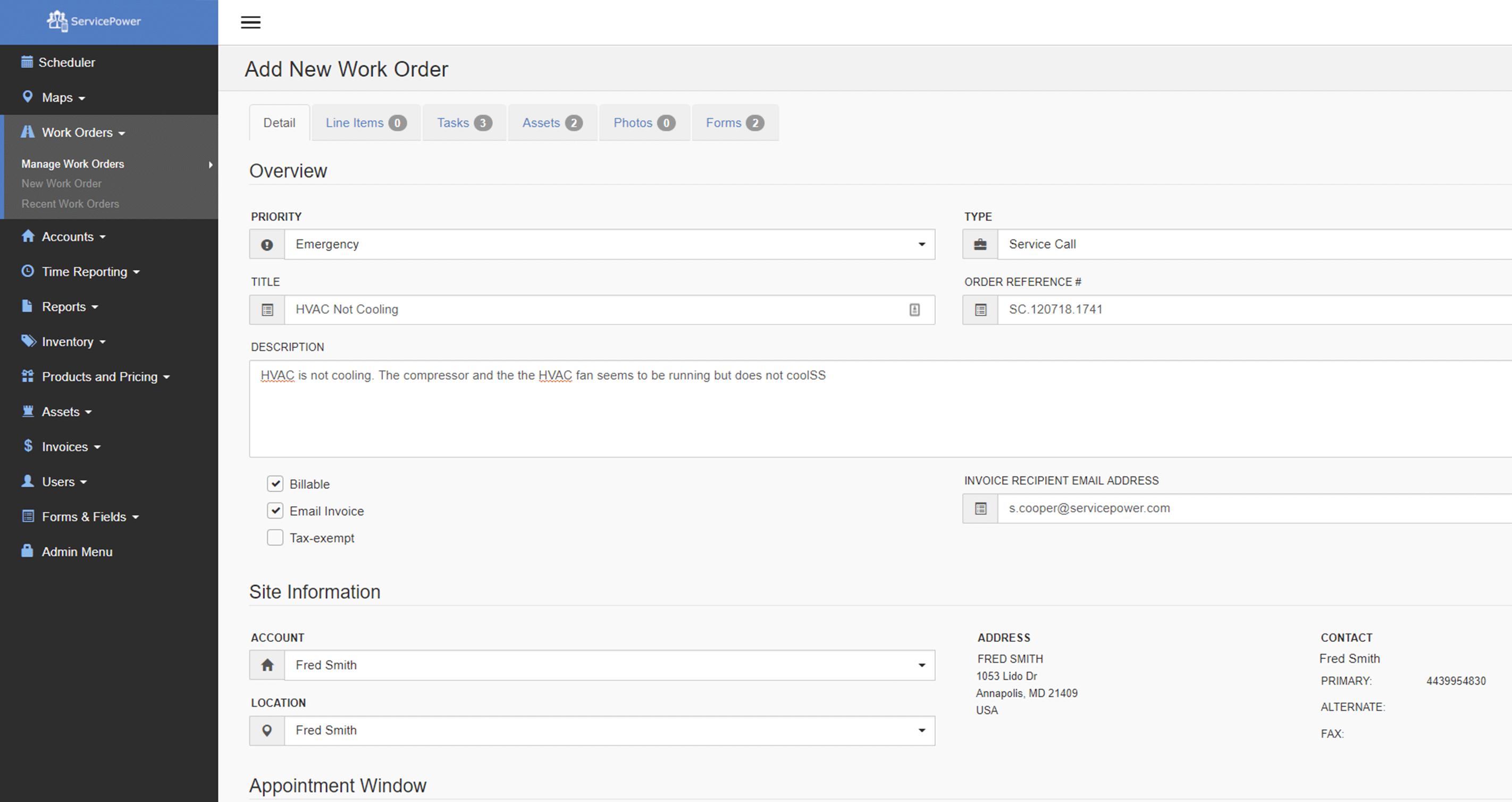
Task: Click the Account field house icon
Action: pyautogui.click(x=267, y=665)
